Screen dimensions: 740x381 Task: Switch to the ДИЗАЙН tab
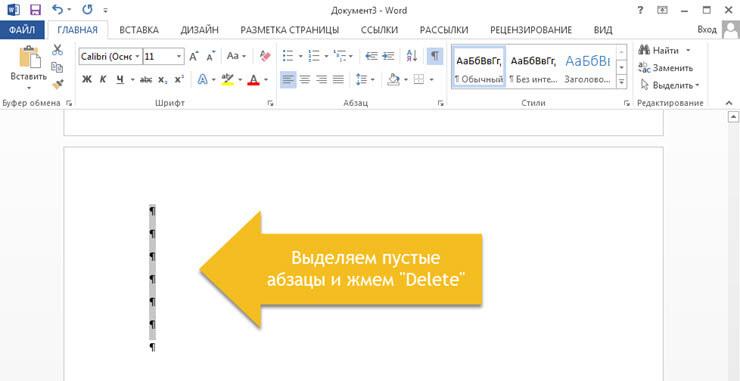199,30
